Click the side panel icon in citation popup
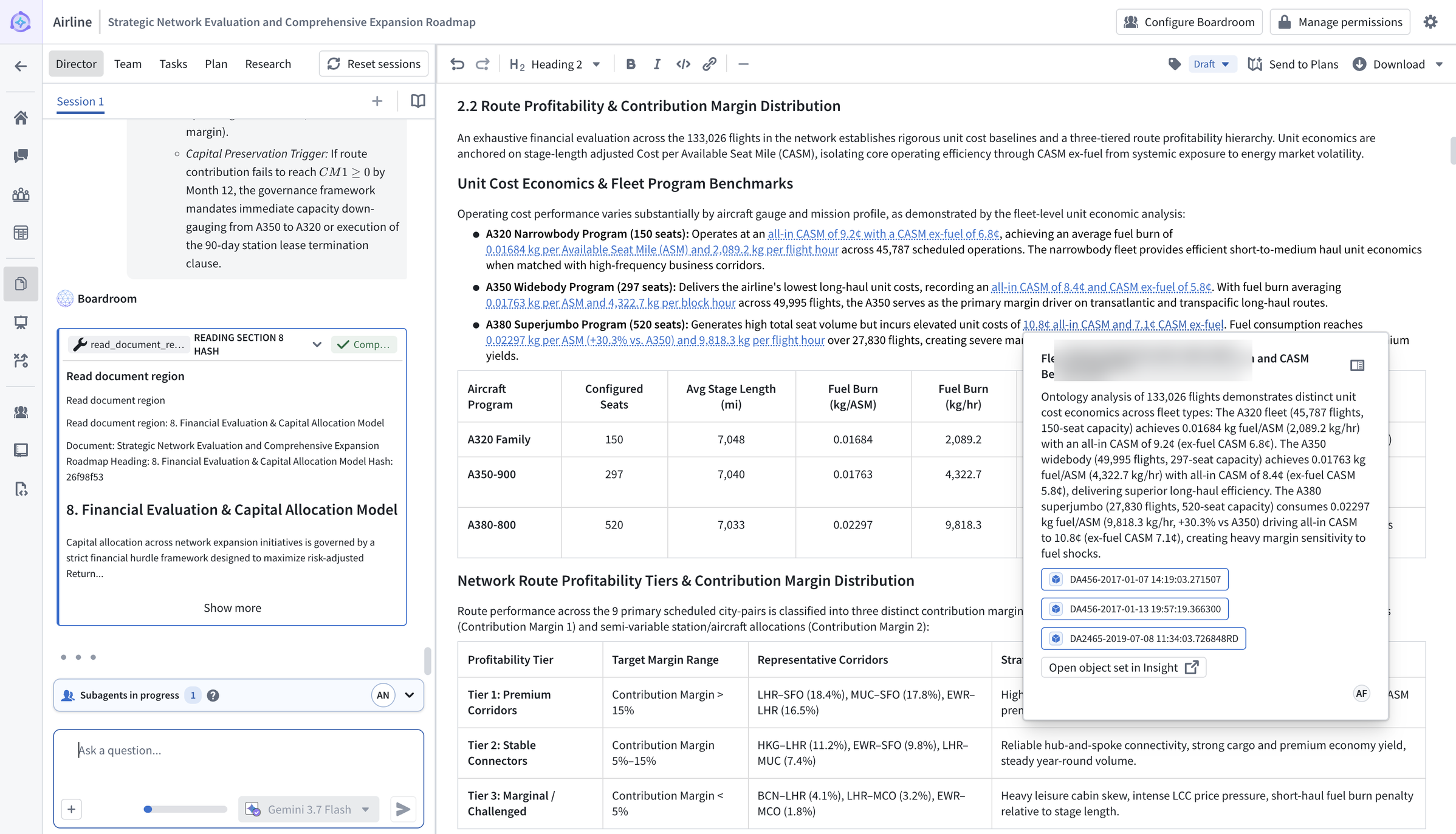This screenshot has width=1456, height=834. click(1357, 365)
